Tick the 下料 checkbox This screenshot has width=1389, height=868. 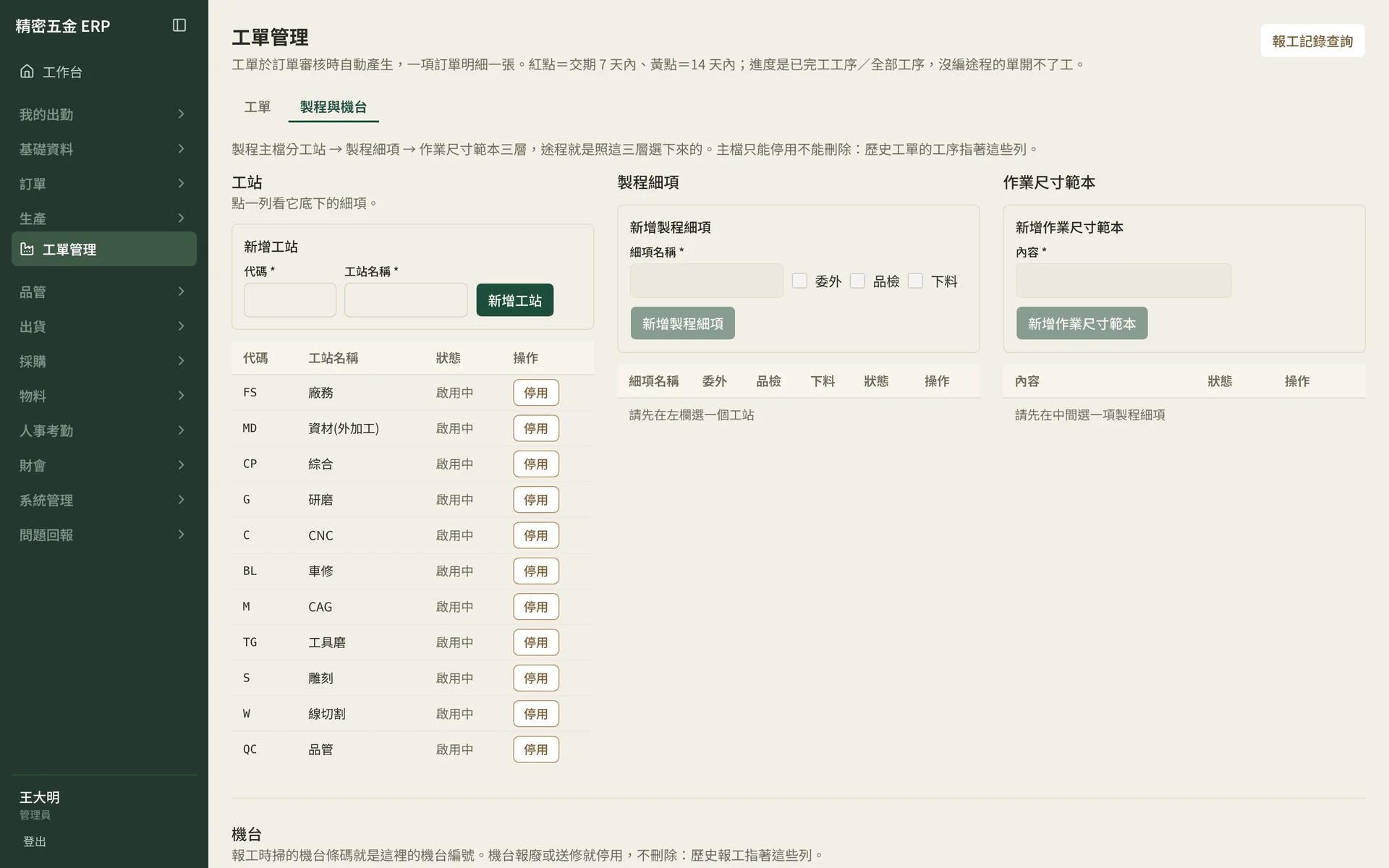[x=915, y=281]
